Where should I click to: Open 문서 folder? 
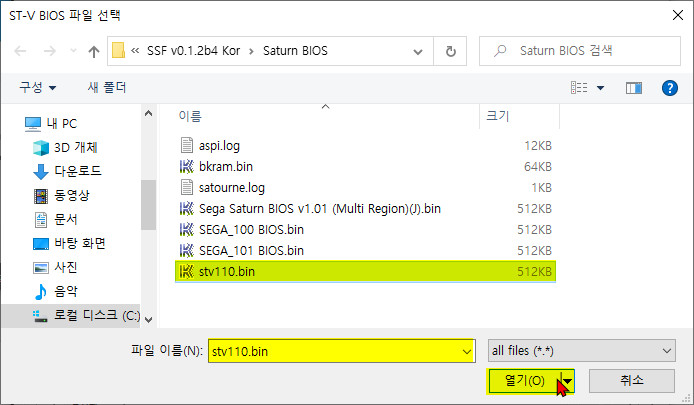pos(55,219)
